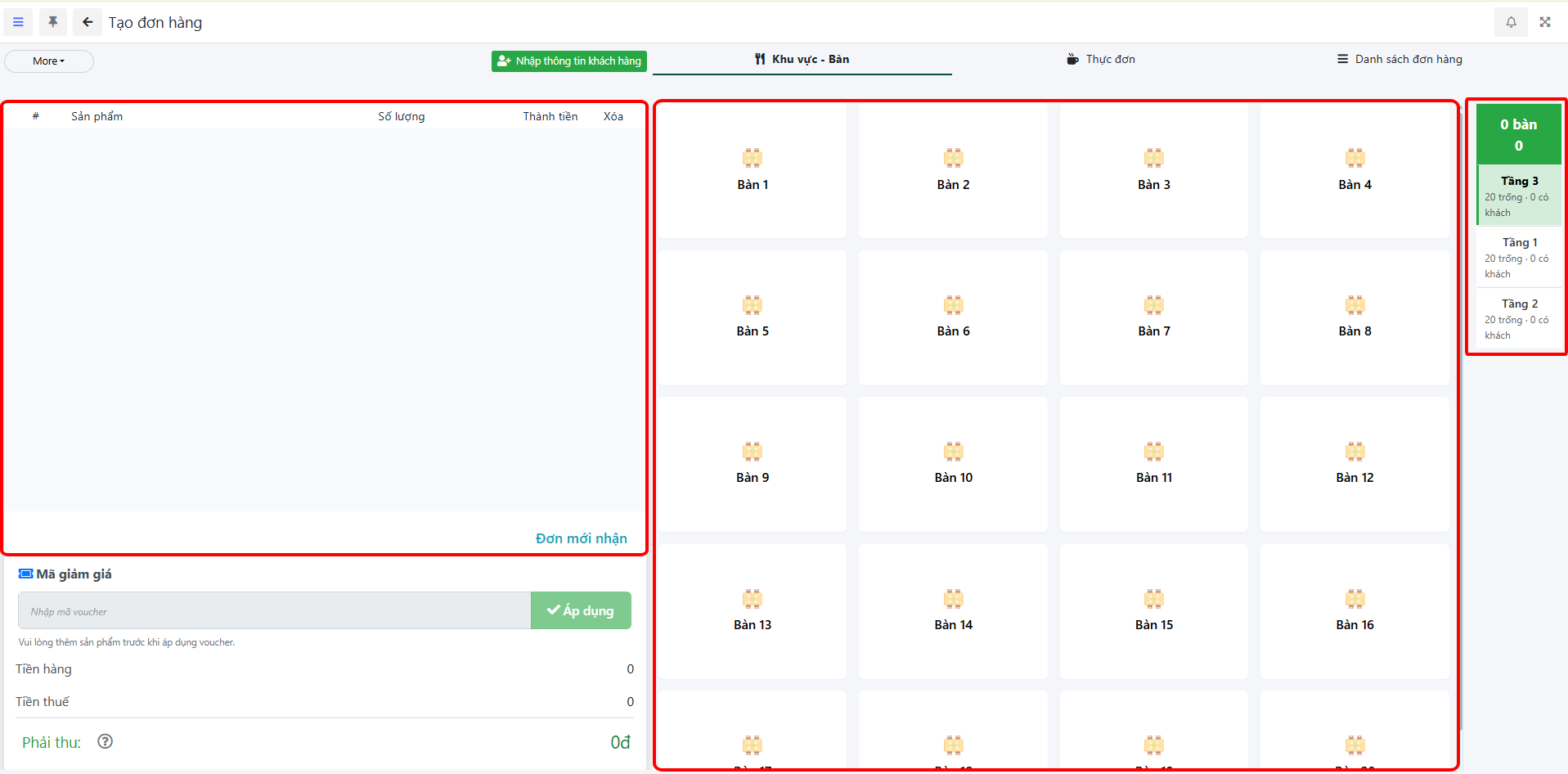Select the Khu vực - Bàn tab
Viewport: 1568px width, 774px height.
tap(802, 59)
